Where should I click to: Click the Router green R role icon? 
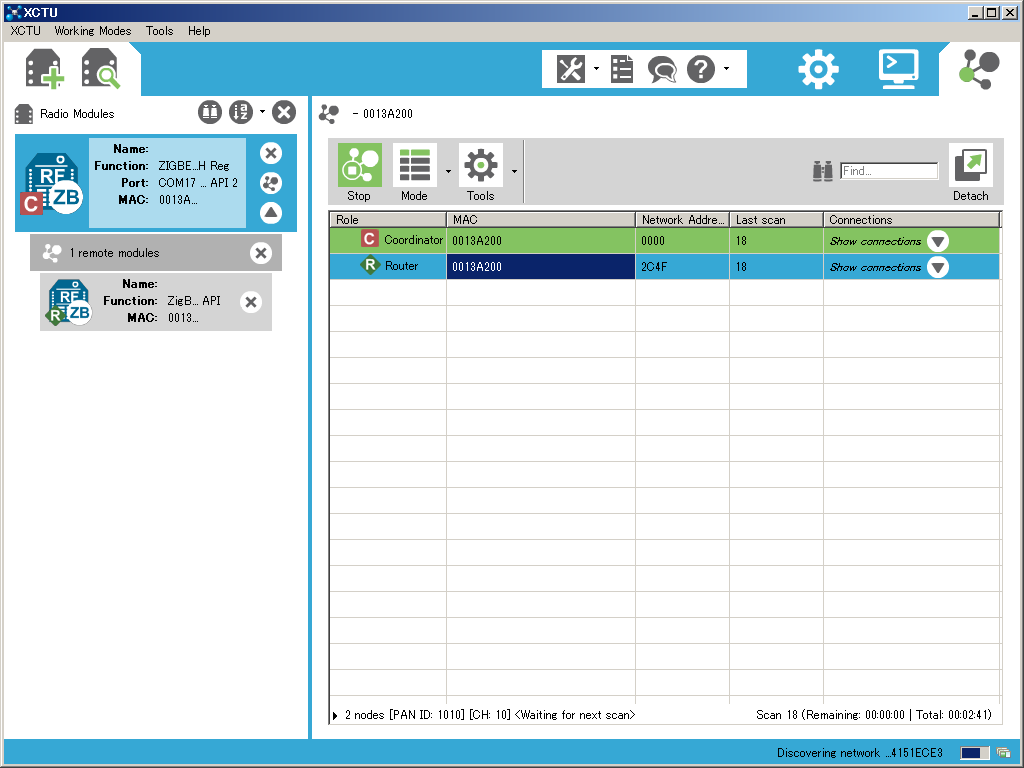click(x=370, y=265)
